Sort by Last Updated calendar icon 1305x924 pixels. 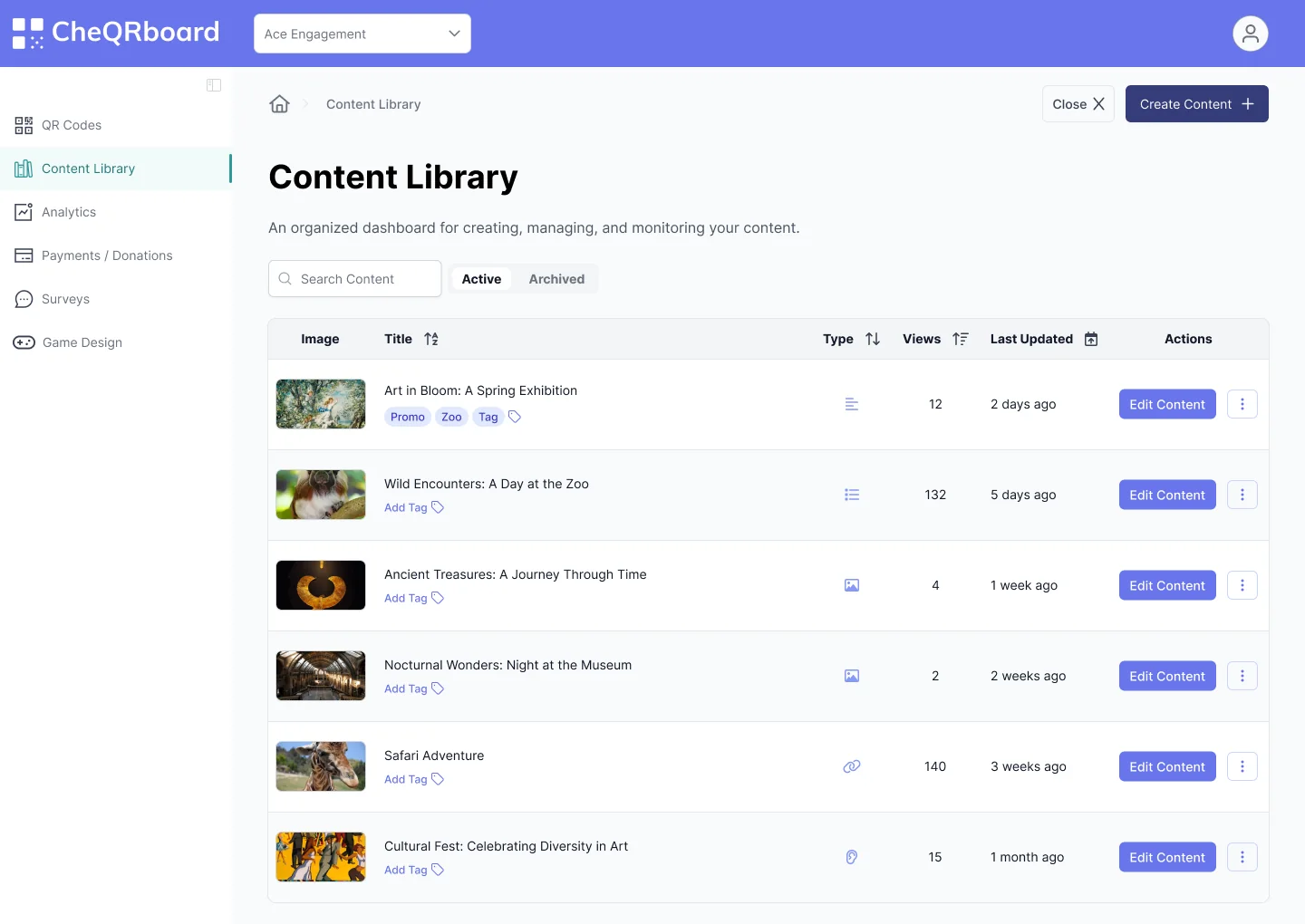click(x=1091, y=339)
